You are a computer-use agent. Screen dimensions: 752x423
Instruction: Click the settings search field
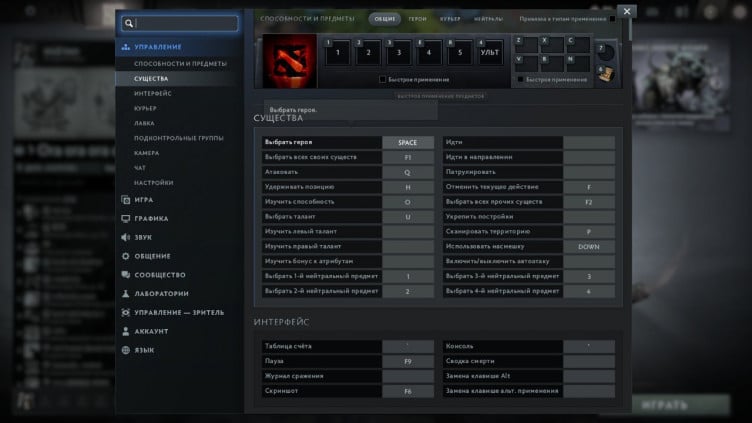[186, 22]
